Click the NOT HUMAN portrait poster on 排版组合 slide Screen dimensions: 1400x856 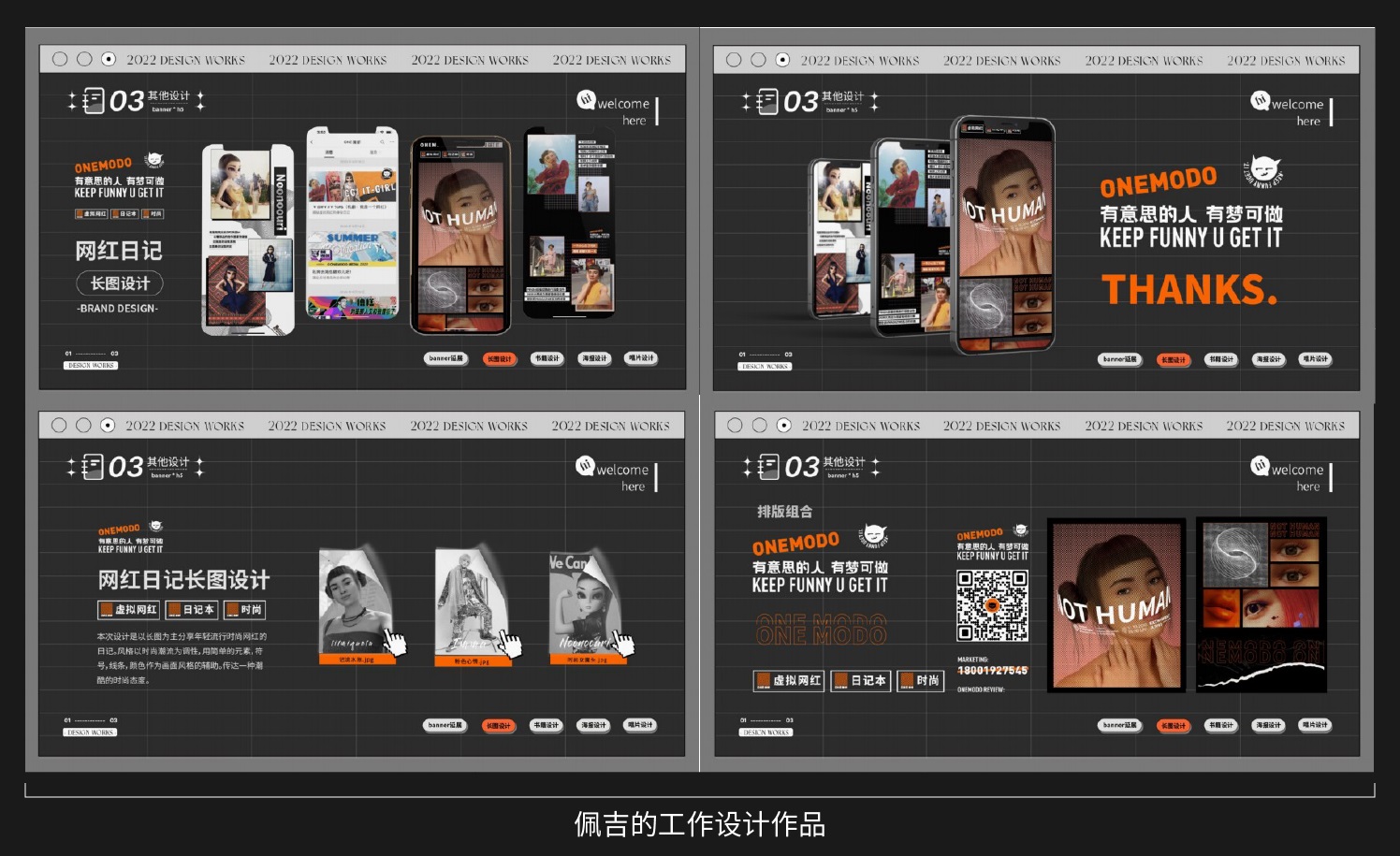pos(1116,604)
